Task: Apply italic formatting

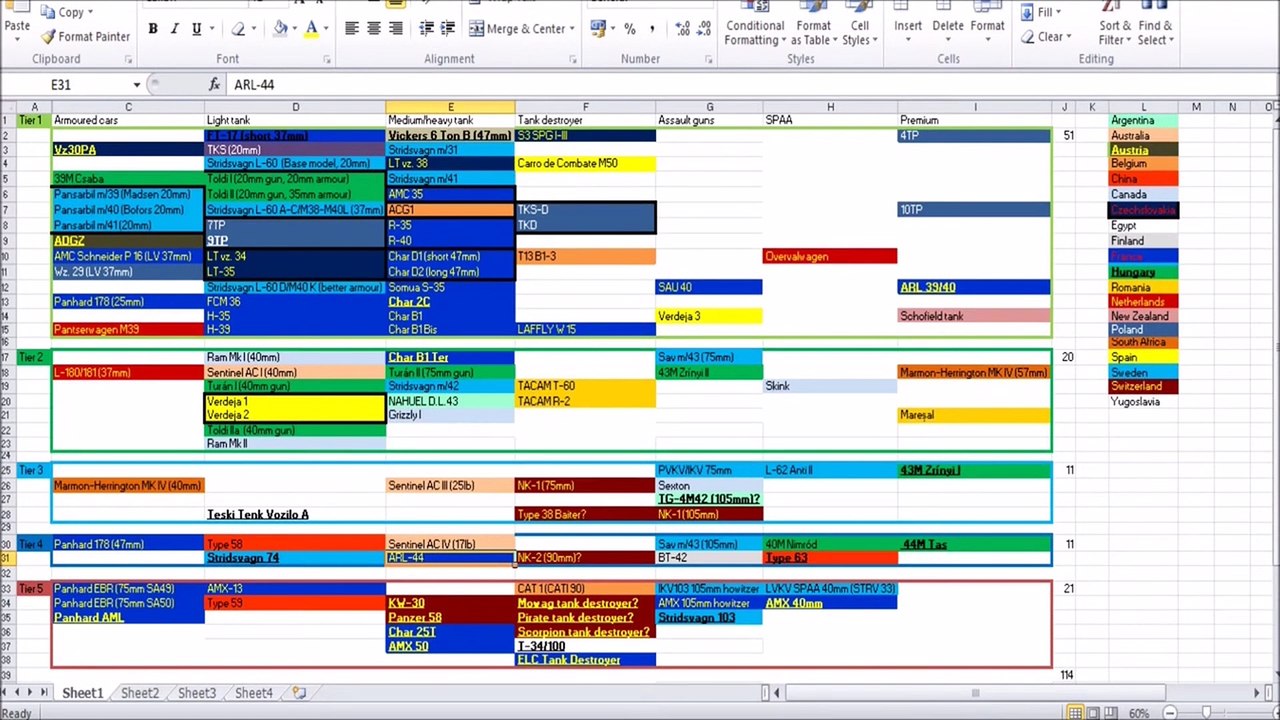Action: click(x=175, y=29)
